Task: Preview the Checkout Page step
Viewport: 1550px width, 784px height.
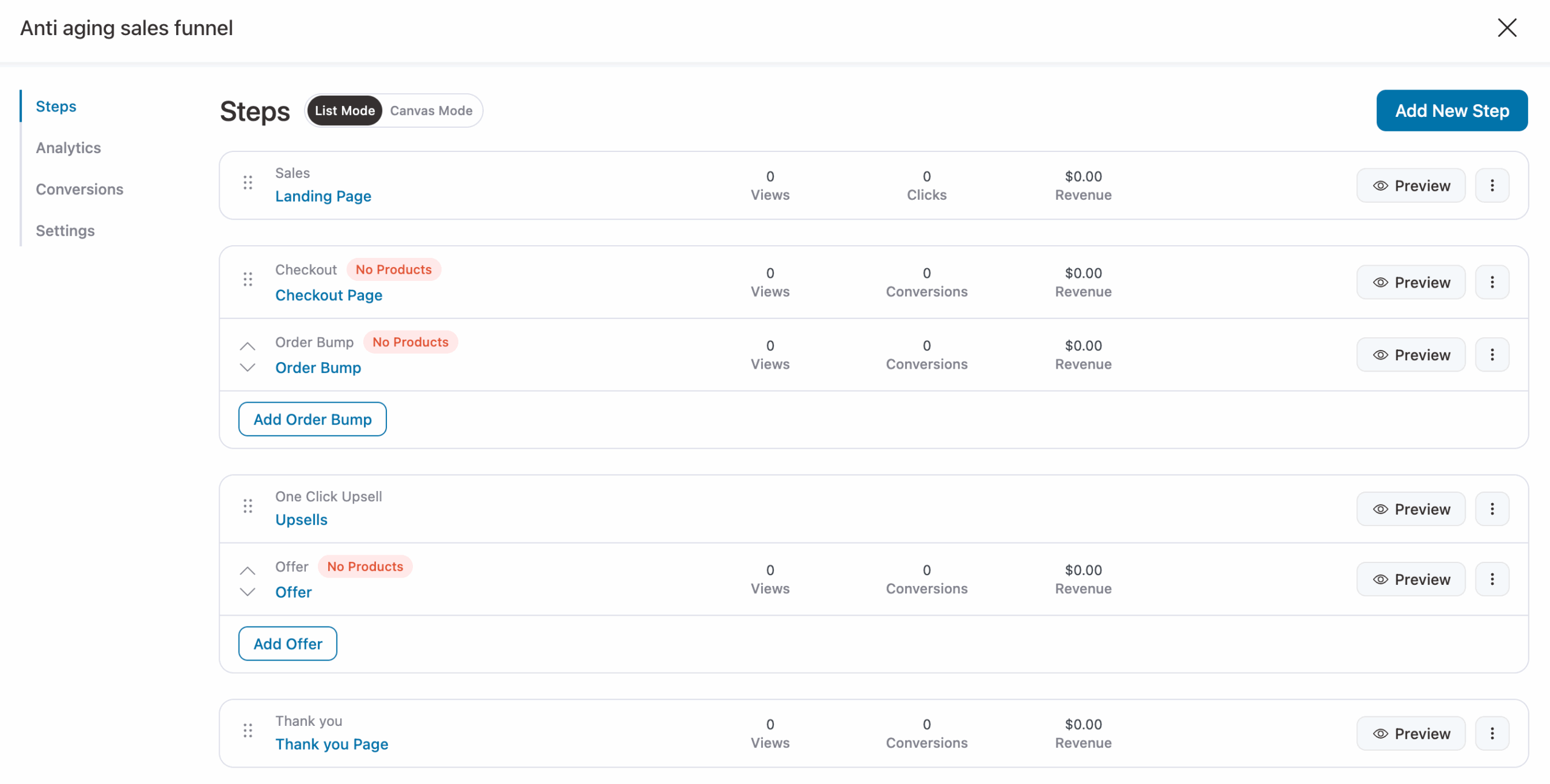Action: tap(1411, 282)
